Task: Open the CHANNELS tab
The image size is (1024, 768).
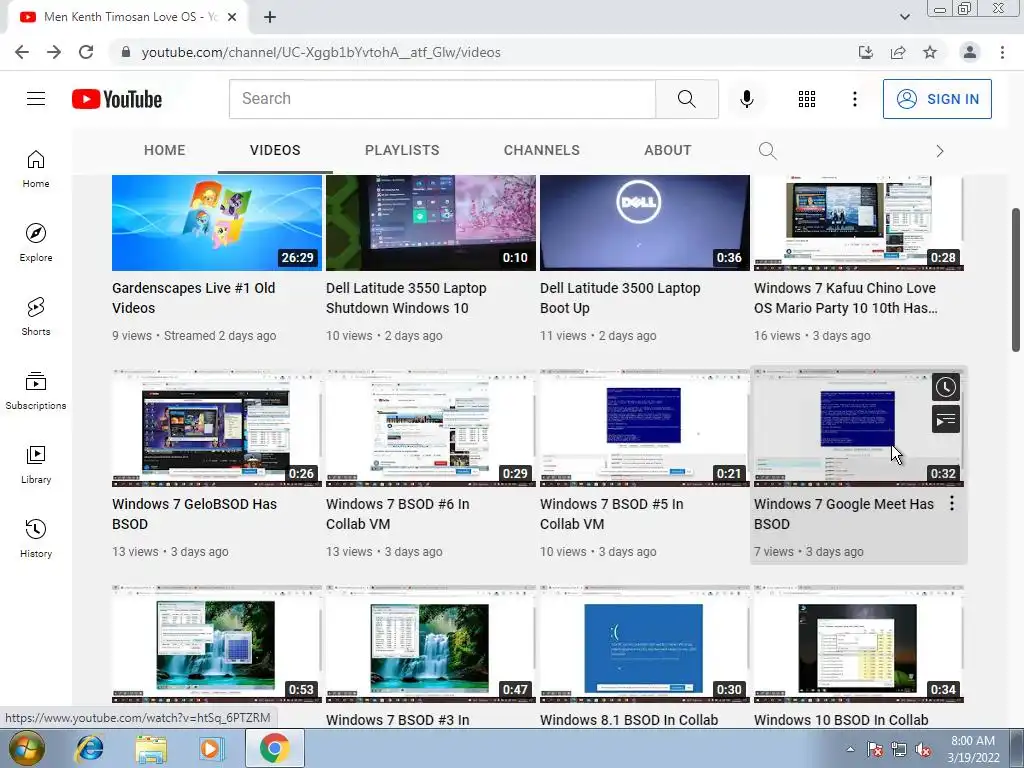Action: [541, 150]
